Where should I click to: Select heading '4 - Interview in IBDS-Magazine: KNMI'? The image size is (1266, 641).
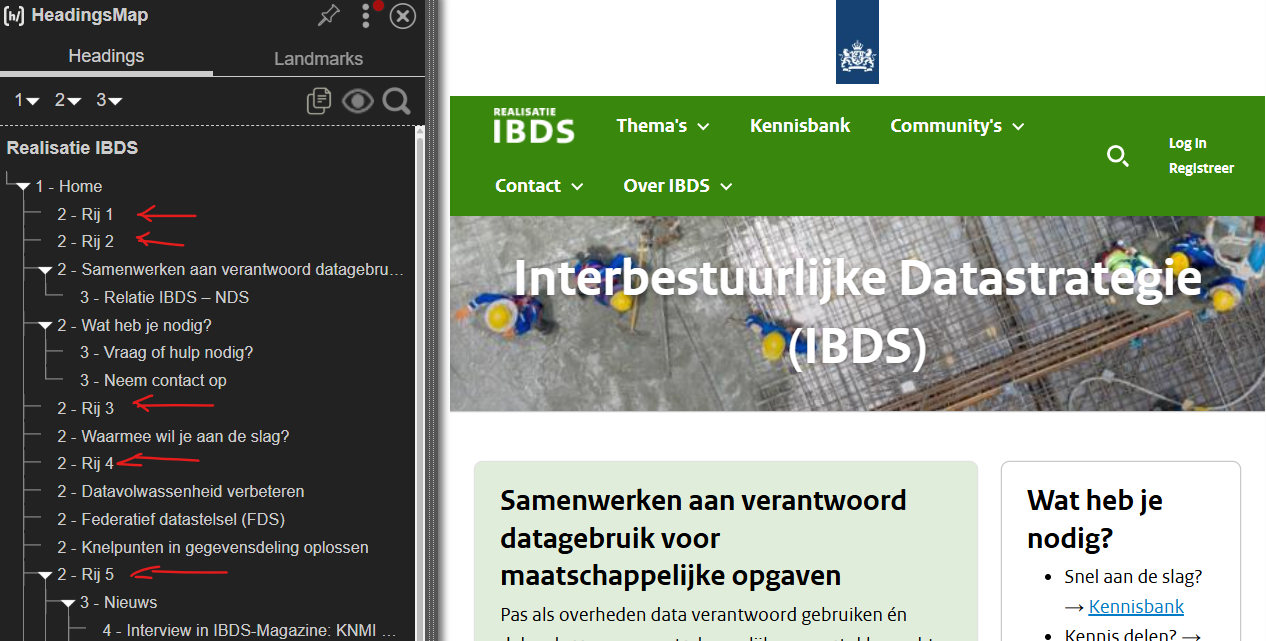(x=250, y=631)
